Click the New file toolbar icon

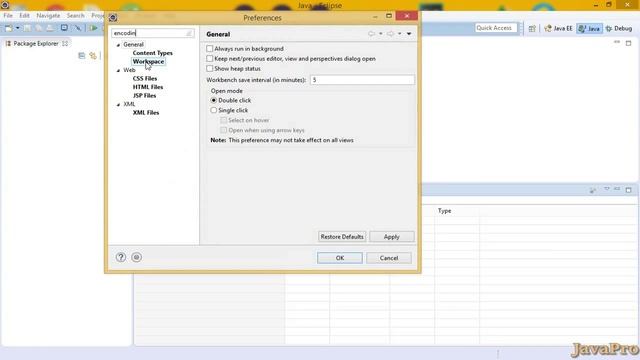coord(9,28)
